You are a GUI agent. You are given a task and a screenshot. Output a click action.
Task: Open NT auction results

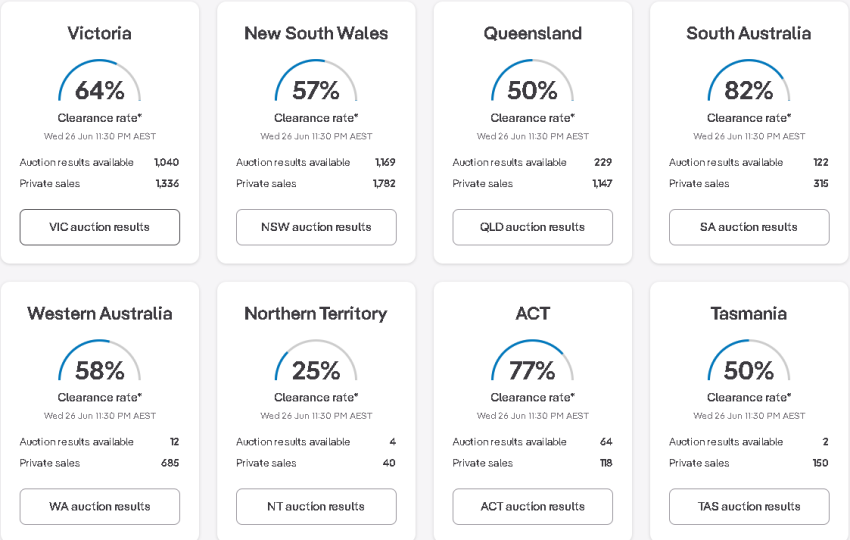coord(316,506)
